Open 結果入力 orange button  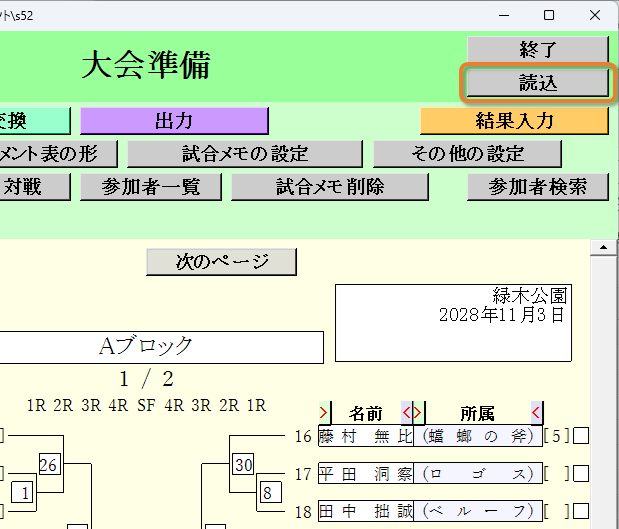pos(514,120)
